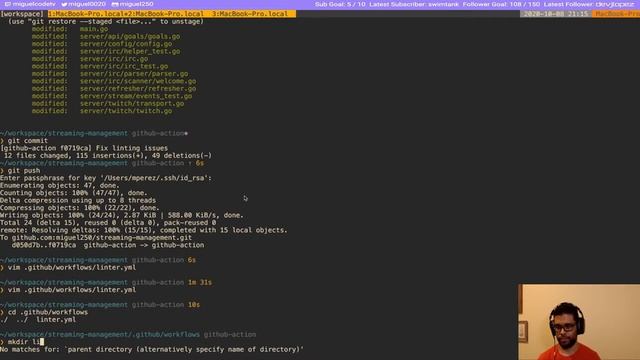Click server/irc/helper_test.go file path
640x360 pixels.
coord(130,51)
